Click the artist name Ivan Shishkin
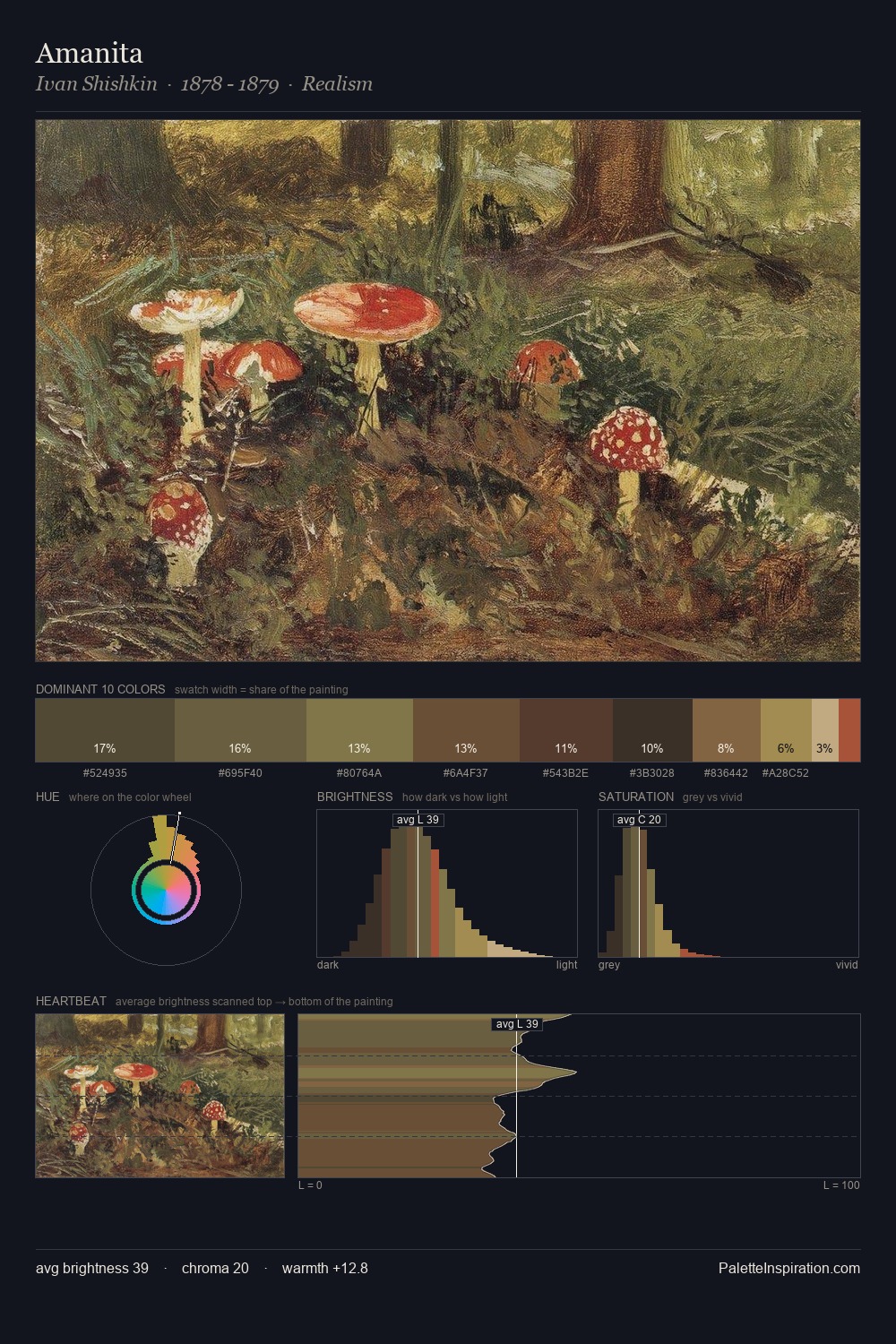This screenshot has width=896, height=1344. pos(96,84)
